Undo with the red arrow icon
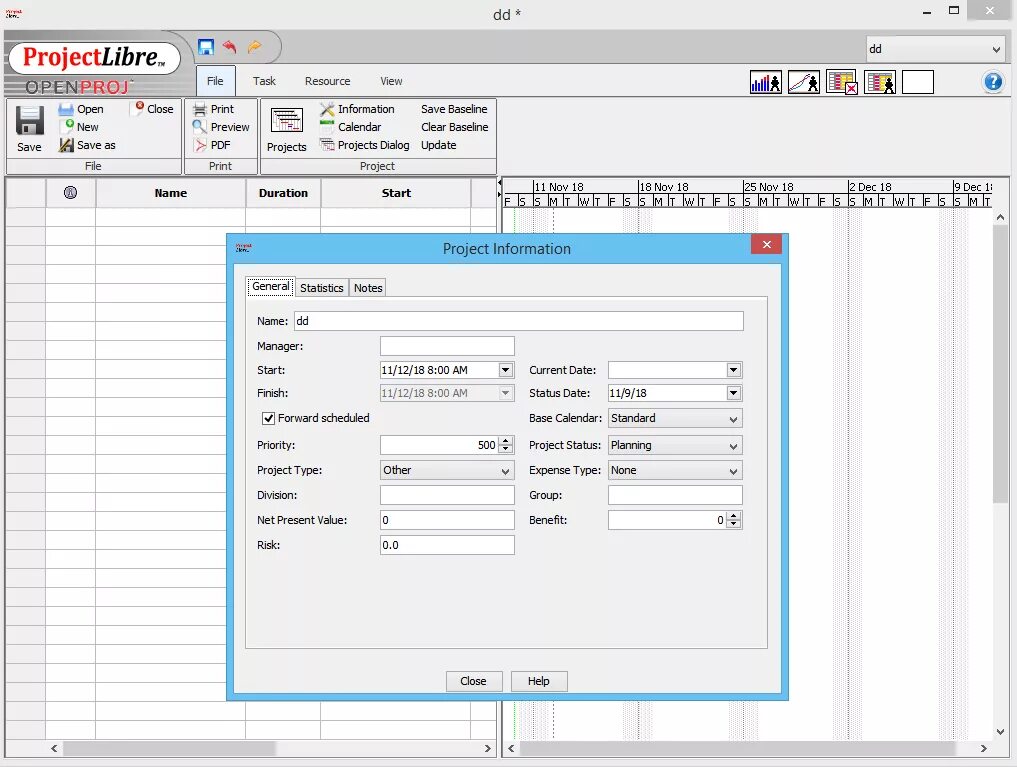 [230, 47]
